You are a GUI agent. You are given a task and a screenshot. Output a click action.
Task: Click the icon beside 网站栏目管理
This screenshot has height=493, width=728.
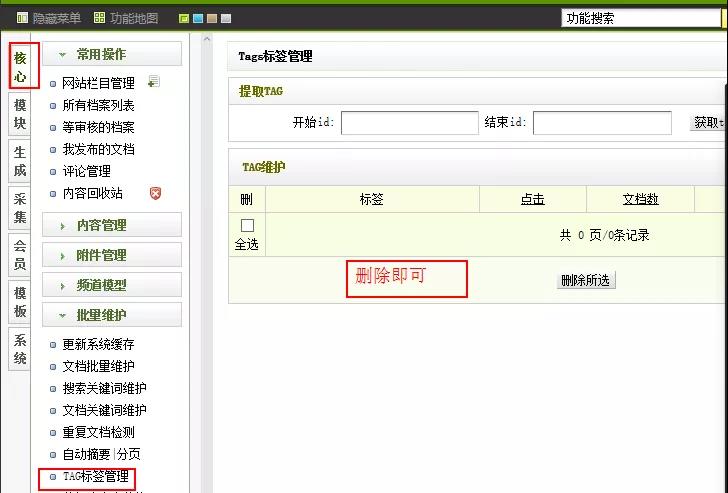pyautogui.click(x=154, y=82)
